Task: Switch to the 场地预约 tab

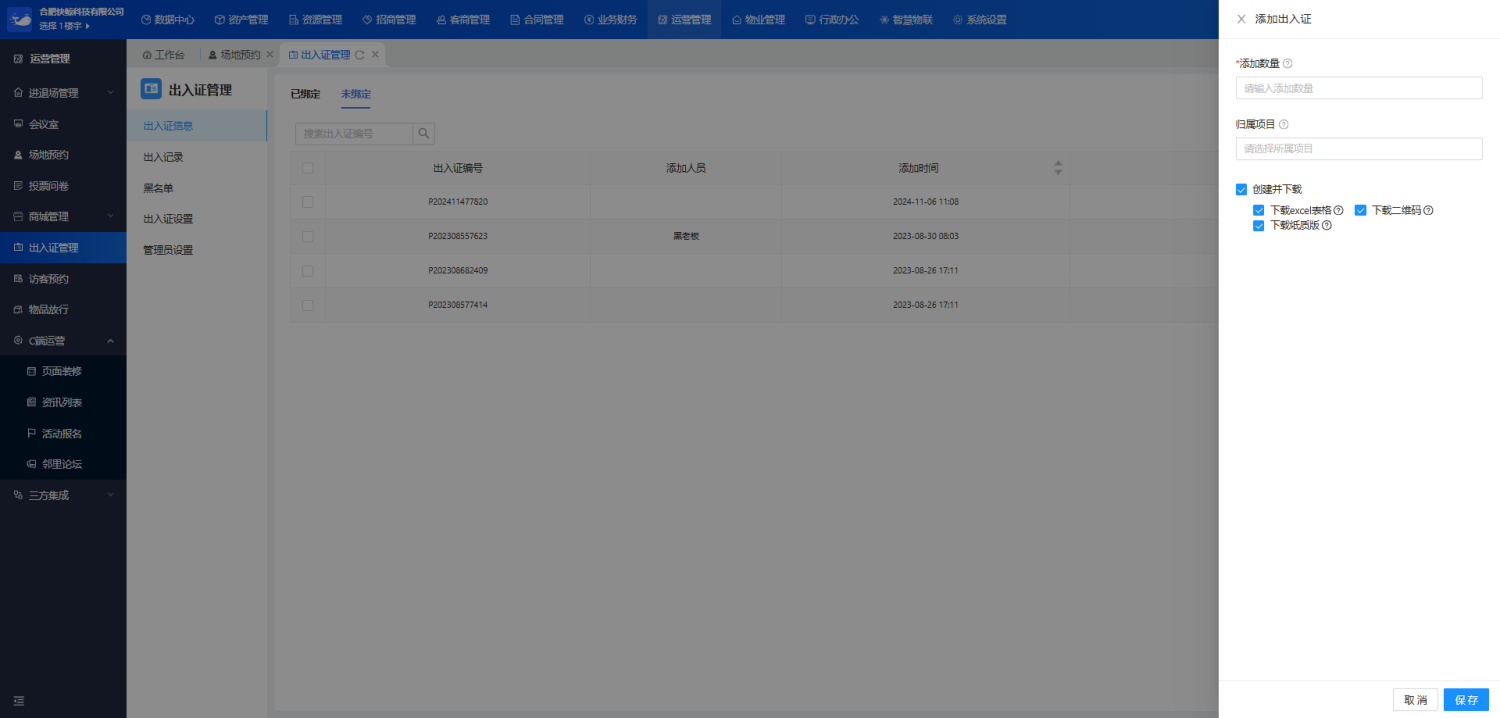Action: 235,55
